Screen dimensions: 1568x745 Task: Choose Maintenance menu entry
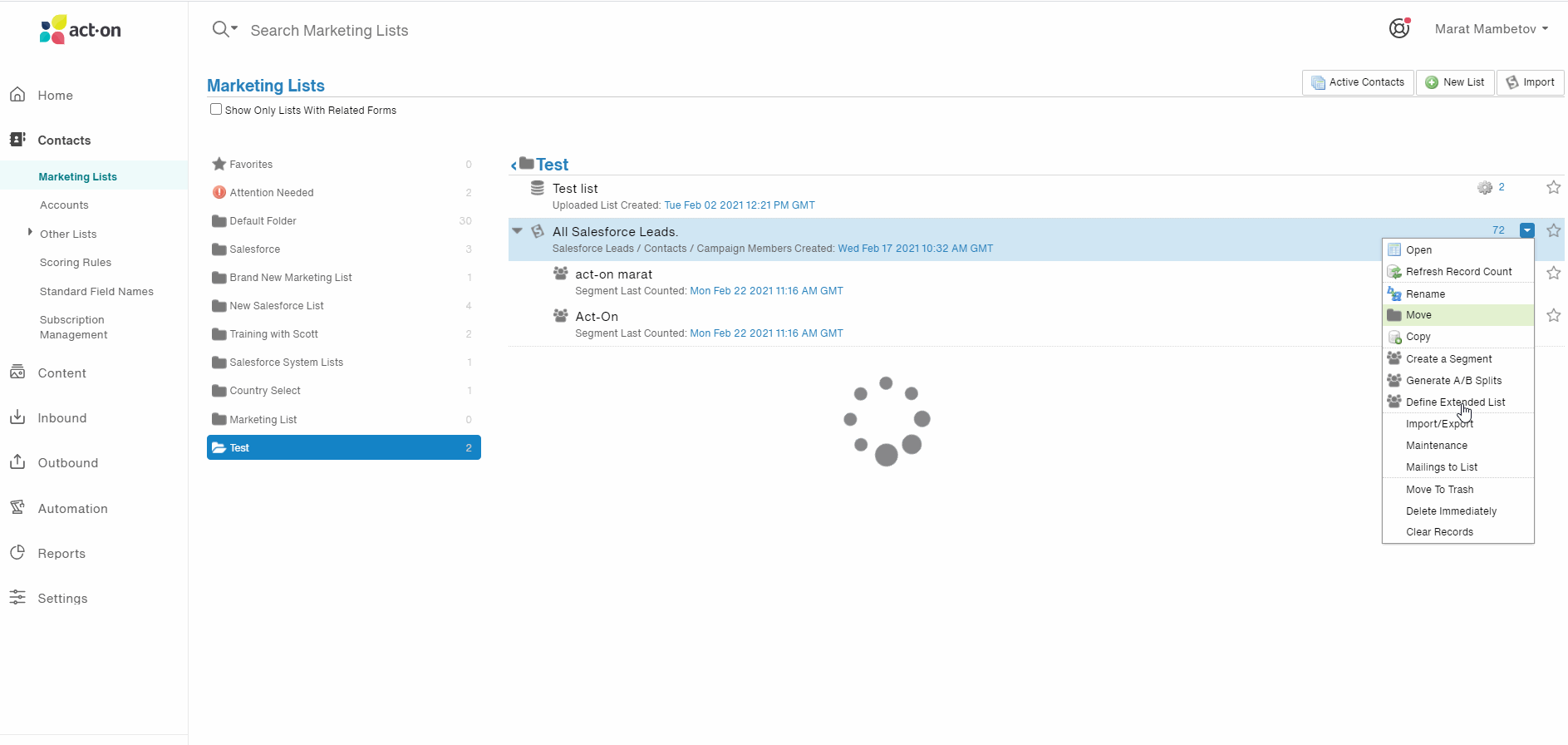pos(1458,446)
